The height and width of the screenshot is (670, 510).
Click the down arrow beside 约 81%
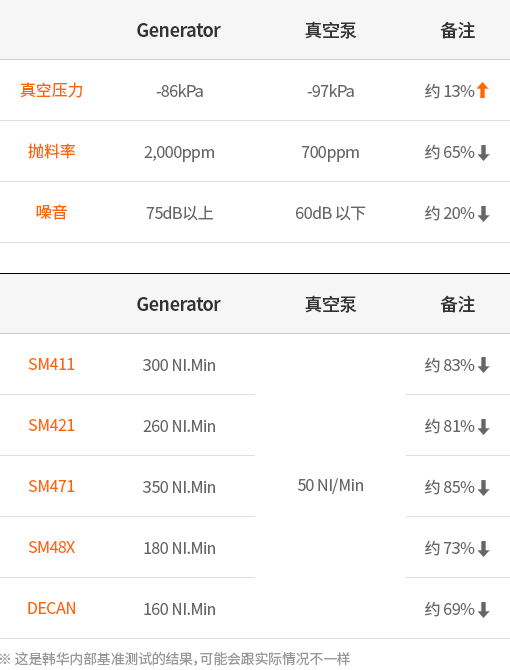pos(484,426)
